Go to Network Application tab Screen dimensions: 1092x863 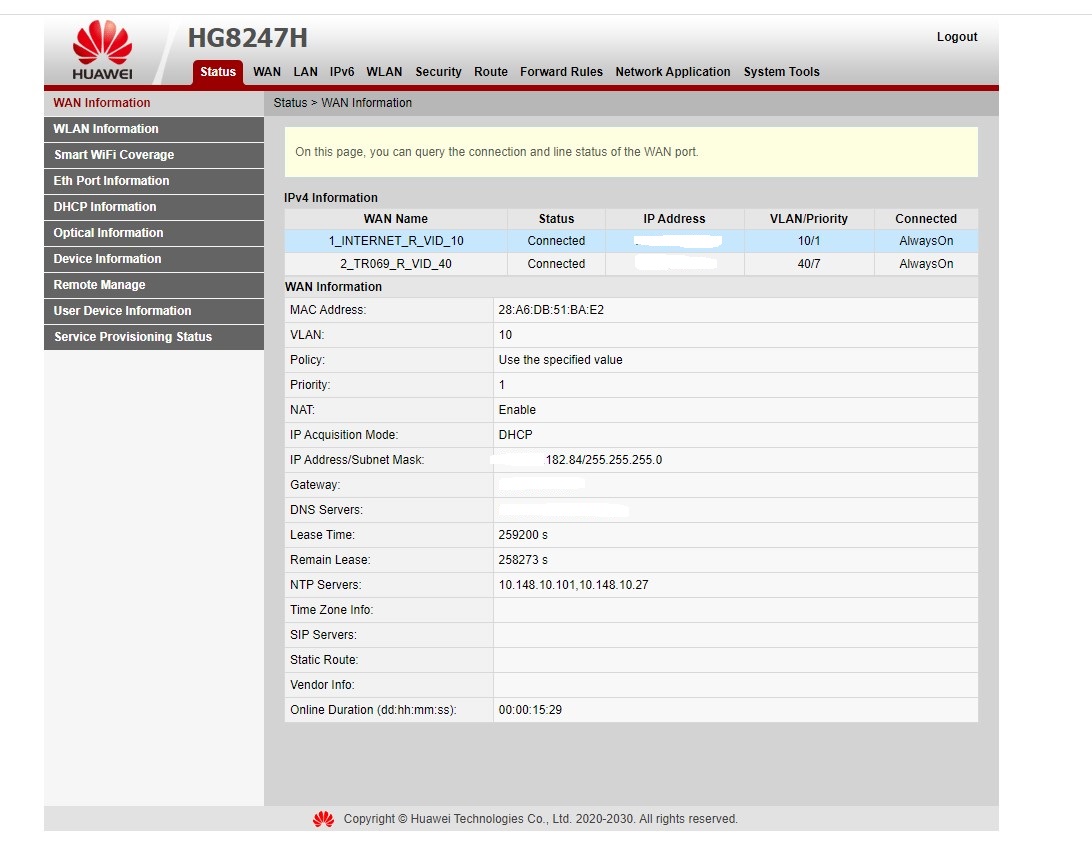tap(673, 72)
